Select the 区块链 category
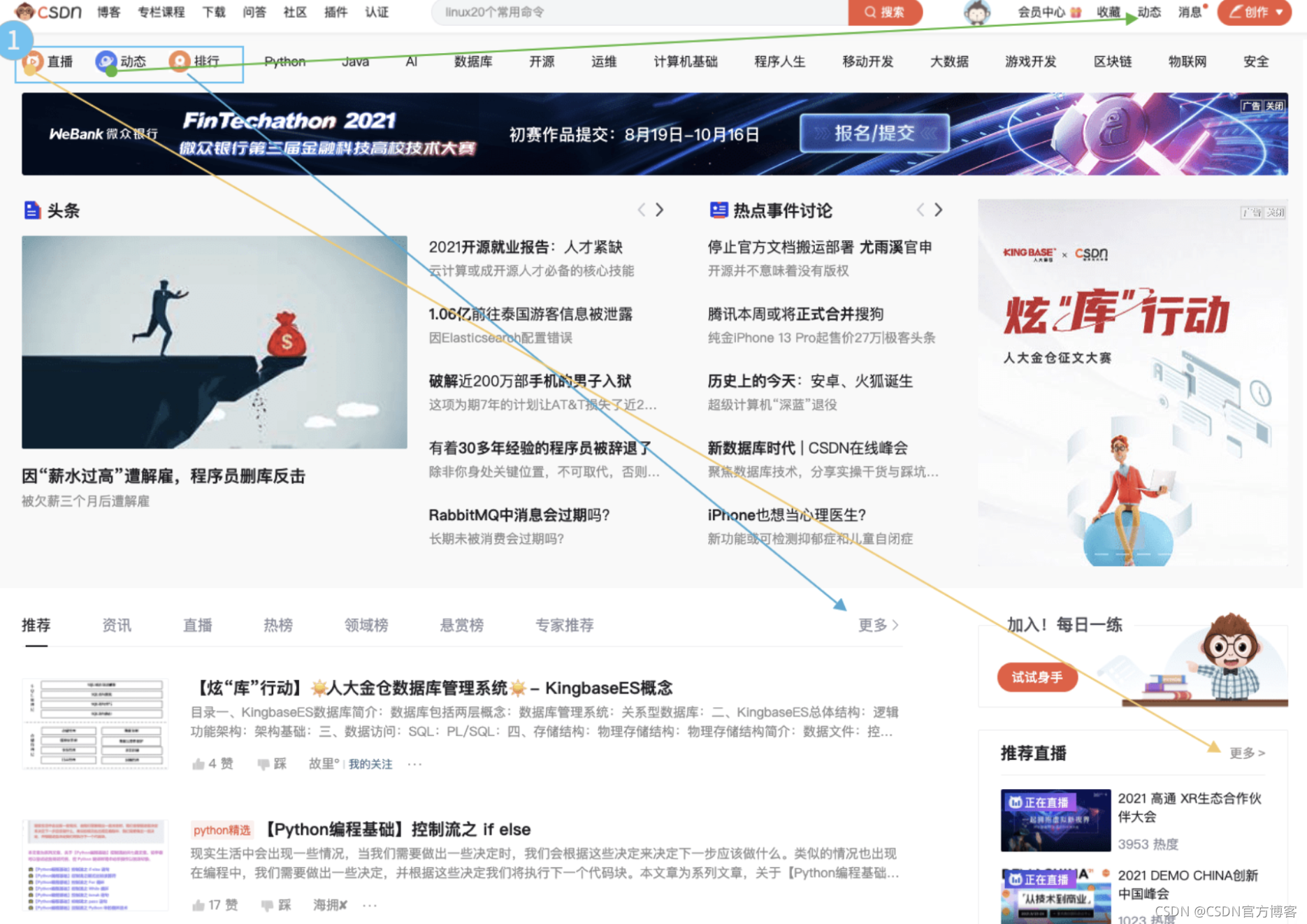 [x=1113, y=62]
